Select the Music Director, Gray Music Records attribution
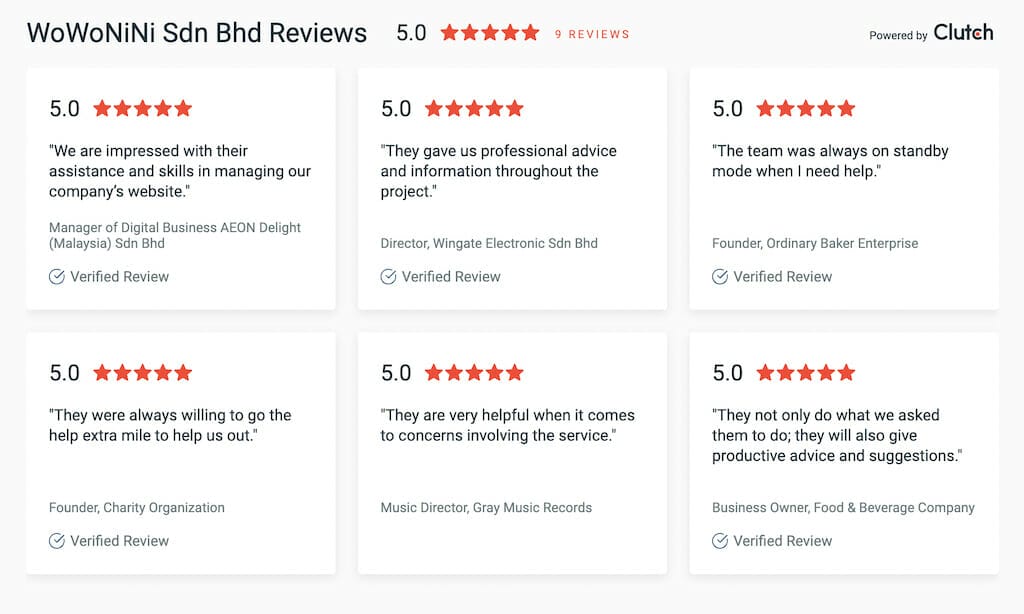1024x614 pixels. tap(487, 508)
